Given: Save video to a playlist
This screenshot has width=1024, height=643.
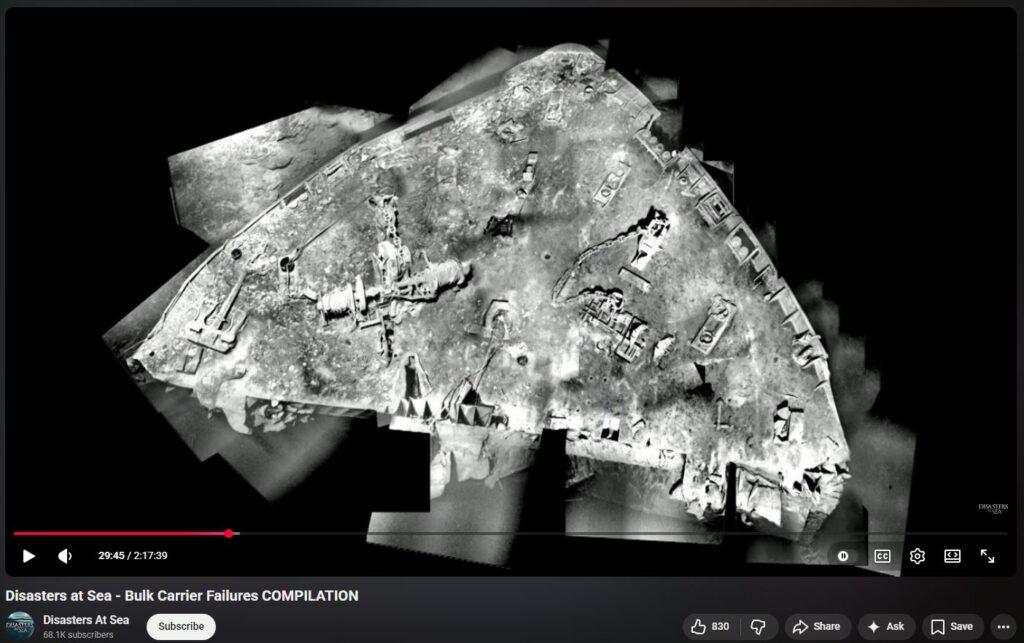Looking at the screenshot, I should 952,627.
